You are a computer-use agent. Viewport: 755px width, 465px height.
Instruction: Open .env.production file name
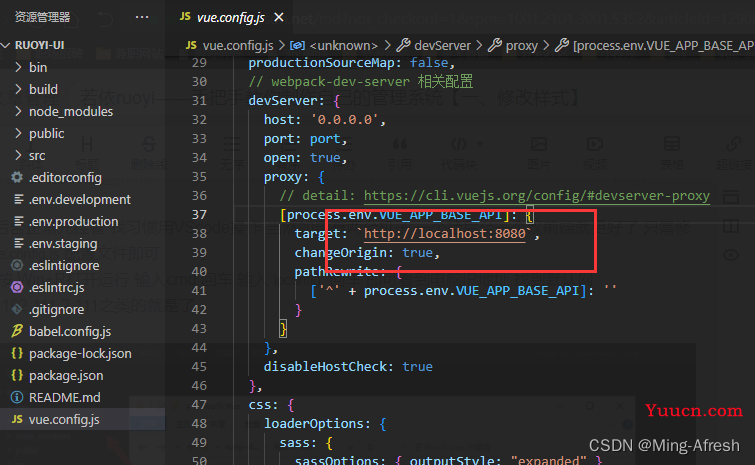73,222
